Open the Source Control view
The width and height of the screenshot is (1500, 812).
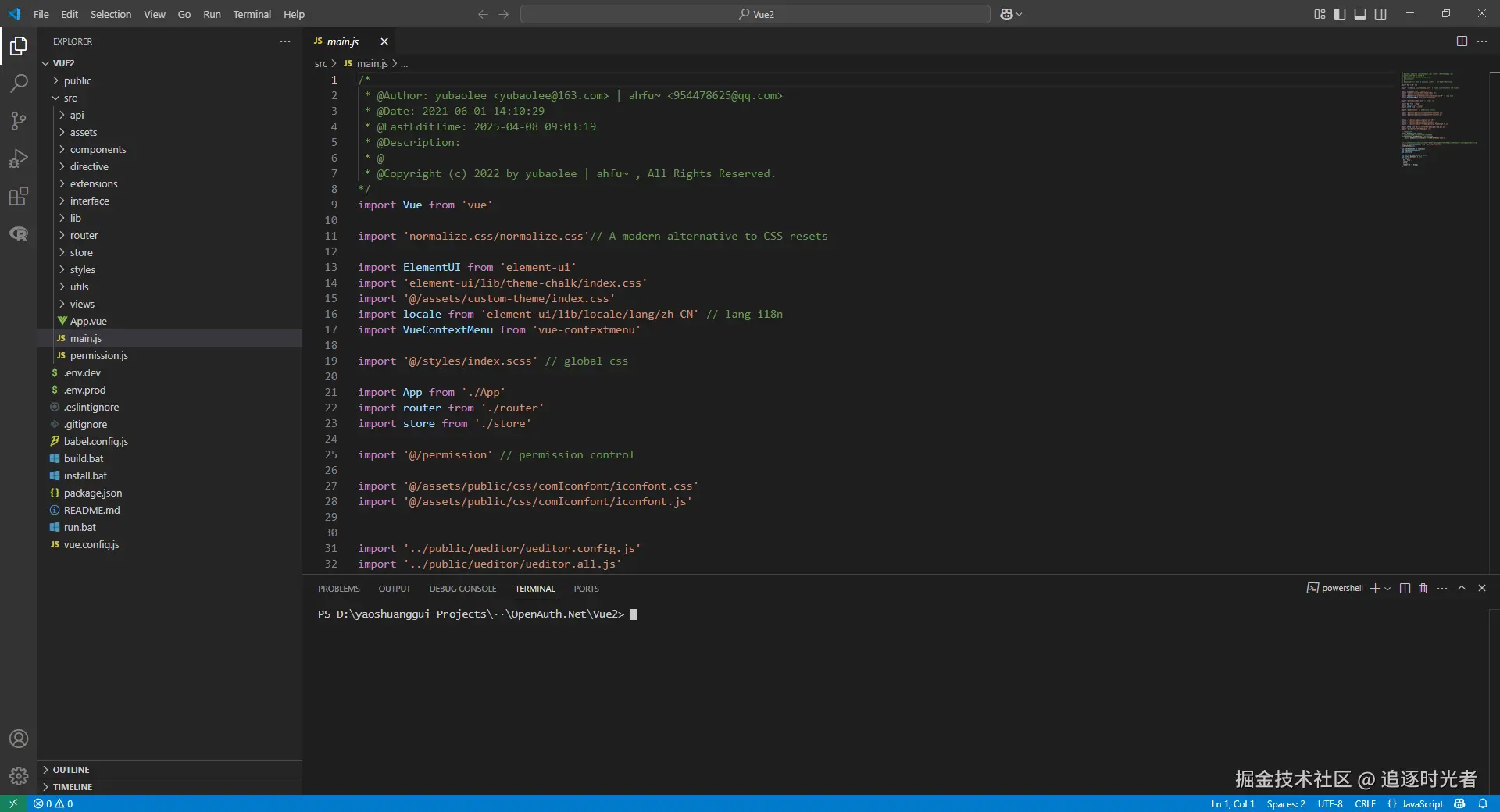click(19, 121)
